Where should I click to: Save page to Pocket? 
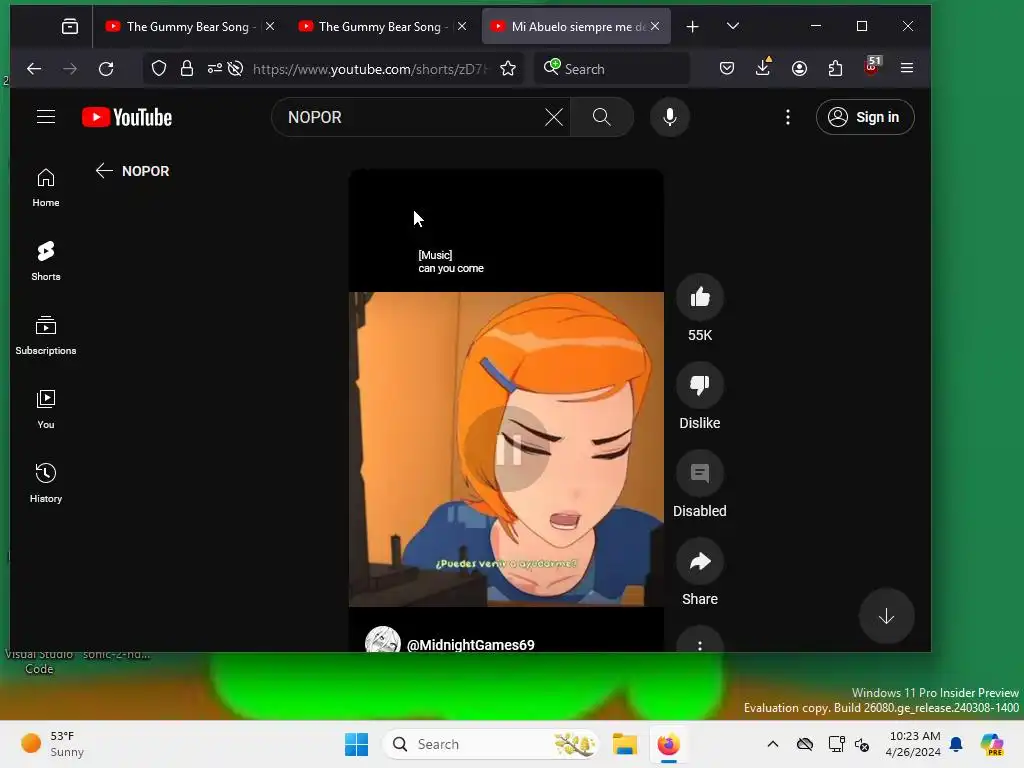pyautogui.click(x=727, y=69)
